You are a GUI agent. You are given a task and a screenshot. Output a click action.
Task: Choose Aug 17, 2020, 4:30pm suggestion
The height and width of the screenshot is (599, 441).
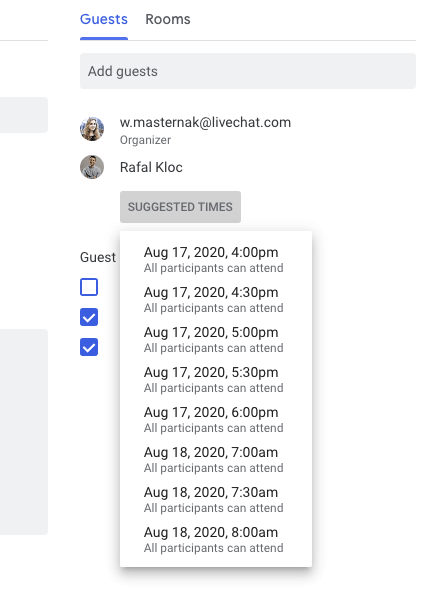(216, 299)
